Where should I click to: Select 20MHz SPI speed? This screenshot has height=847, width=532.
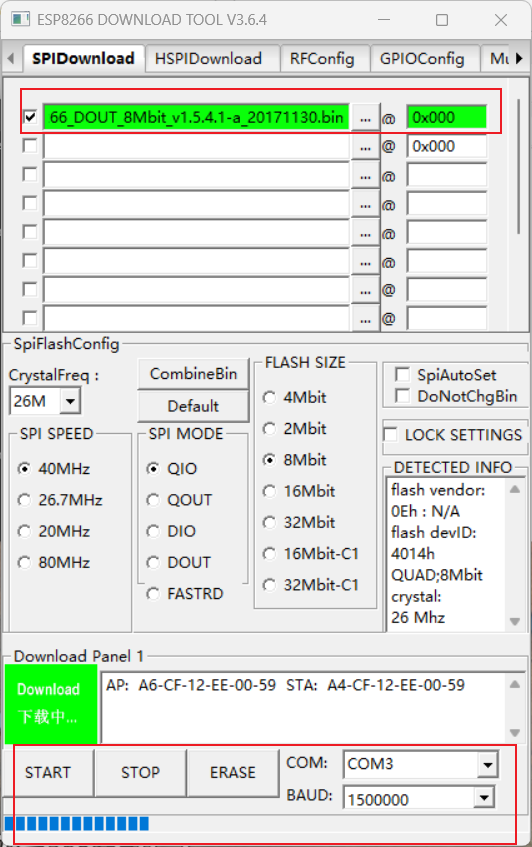coord(53,531)
